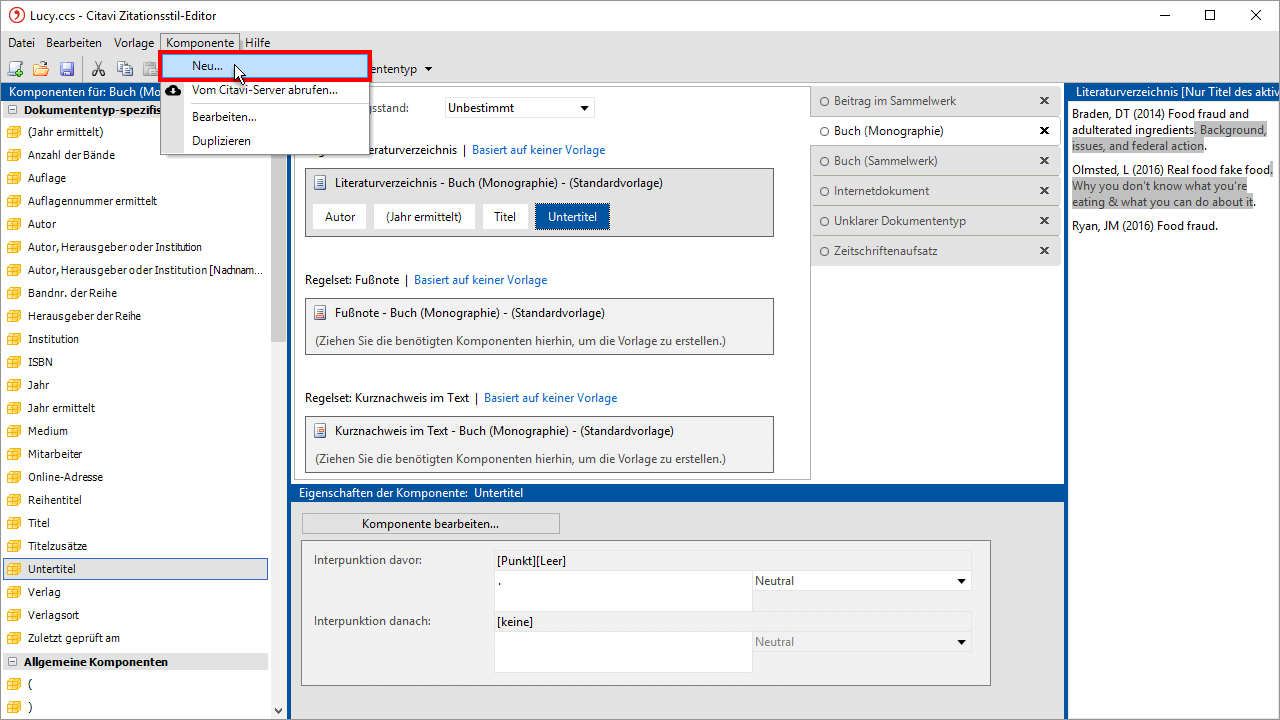Collapse the Dokumententyp-spezifische components group
The image size is (1280, 720).
click(13, 110)
